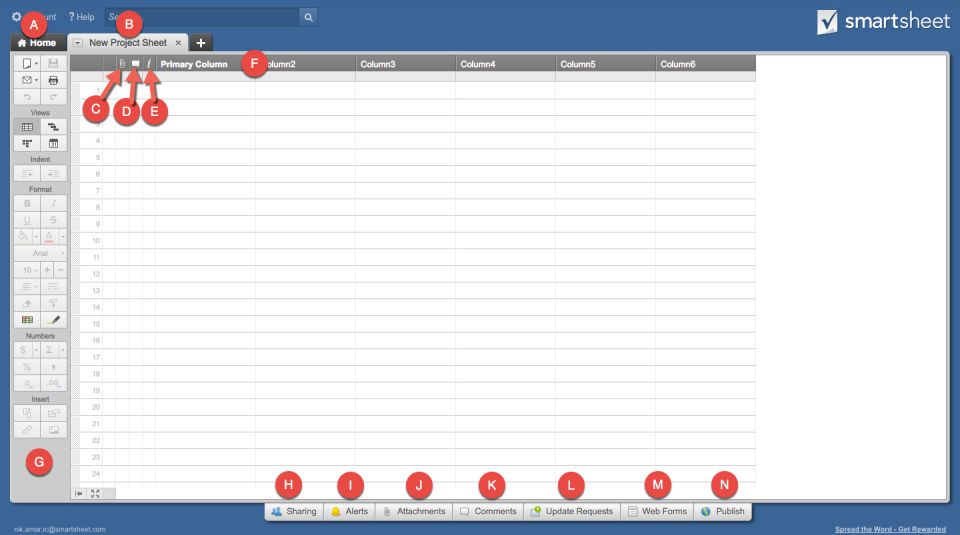Click the Save disk icon
Screen dimensions: 960x535
(53, 62)
